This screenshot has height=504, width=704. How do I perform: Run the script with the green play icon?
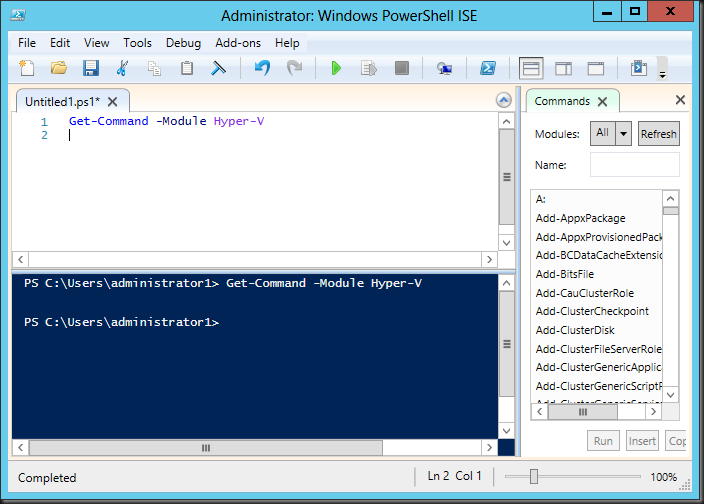pyautogui.click(x=336, y=68)
